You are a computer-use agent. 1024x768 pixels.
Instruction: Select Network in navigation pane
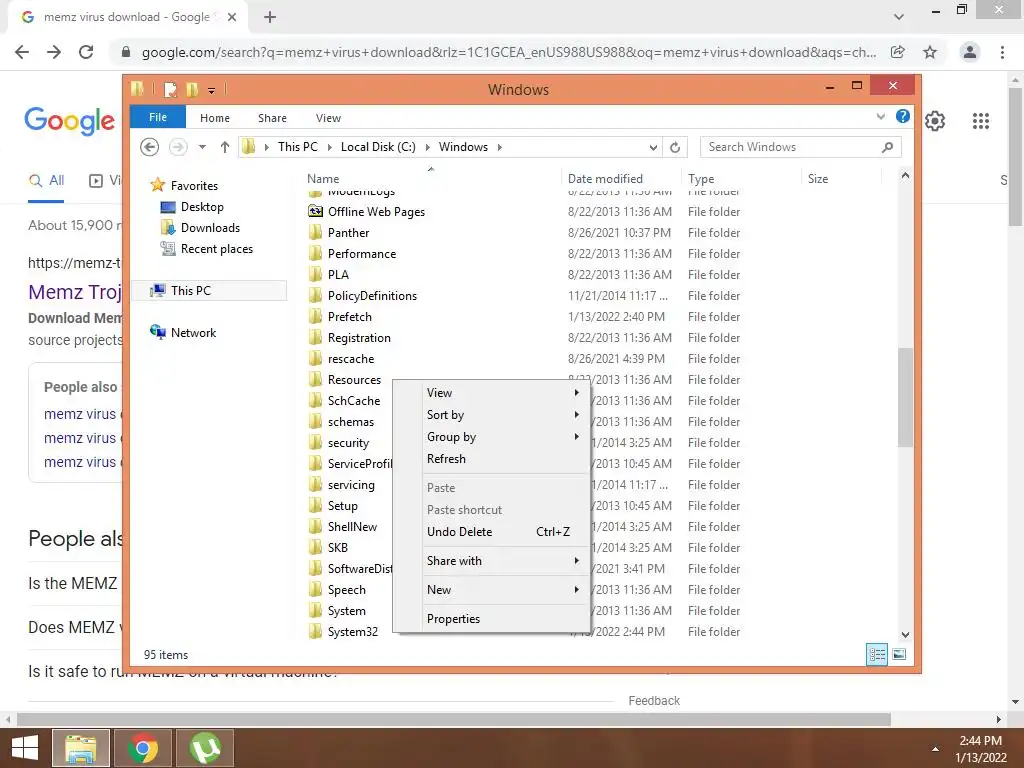coord(183,332)
